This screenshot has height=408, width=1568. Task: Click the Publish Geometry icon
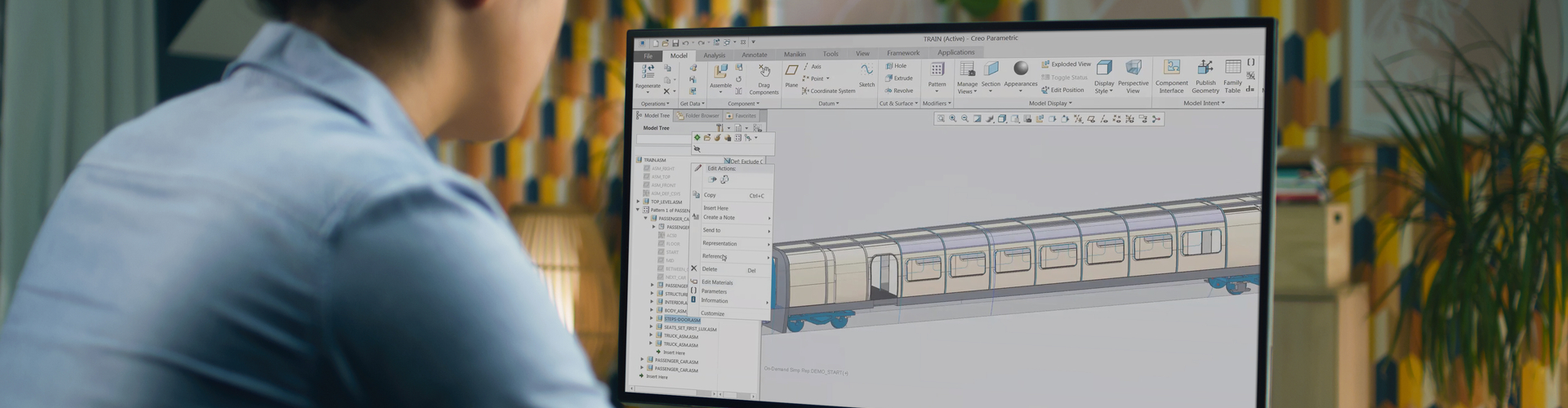click(1205, 69)
